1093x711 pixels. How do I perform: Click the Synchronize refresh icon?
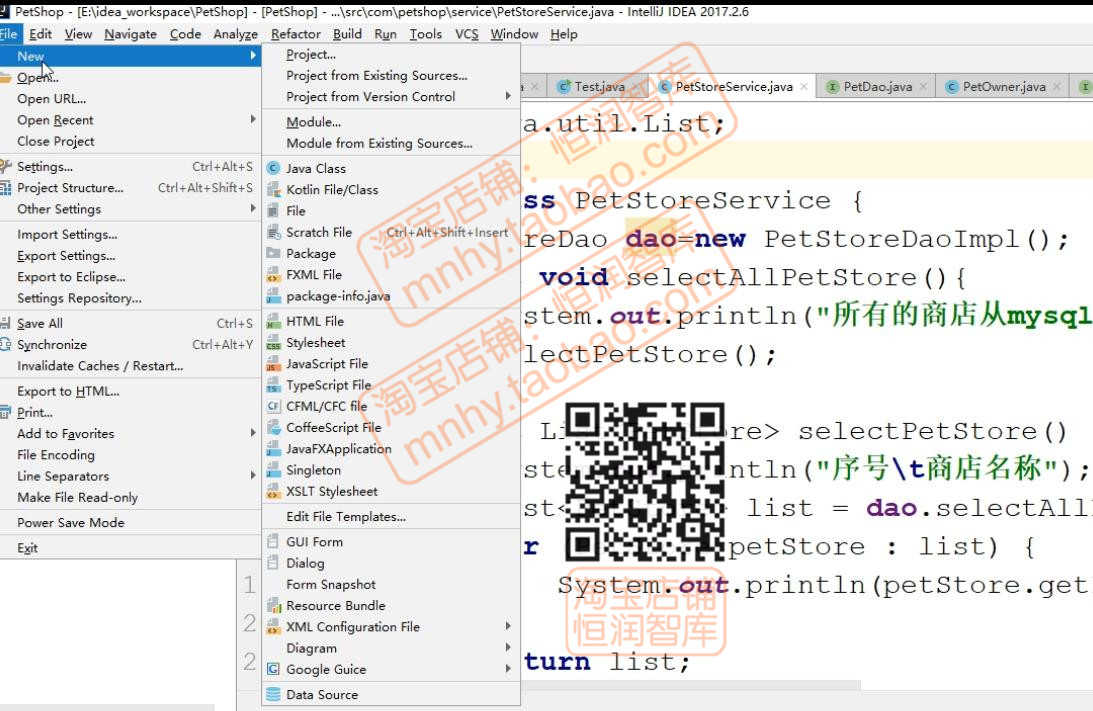click(6, 344)
